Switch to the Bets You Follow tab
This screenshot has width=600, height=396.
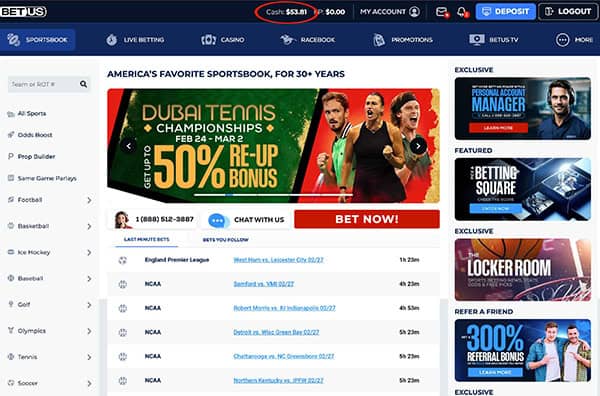coord(225,240)
